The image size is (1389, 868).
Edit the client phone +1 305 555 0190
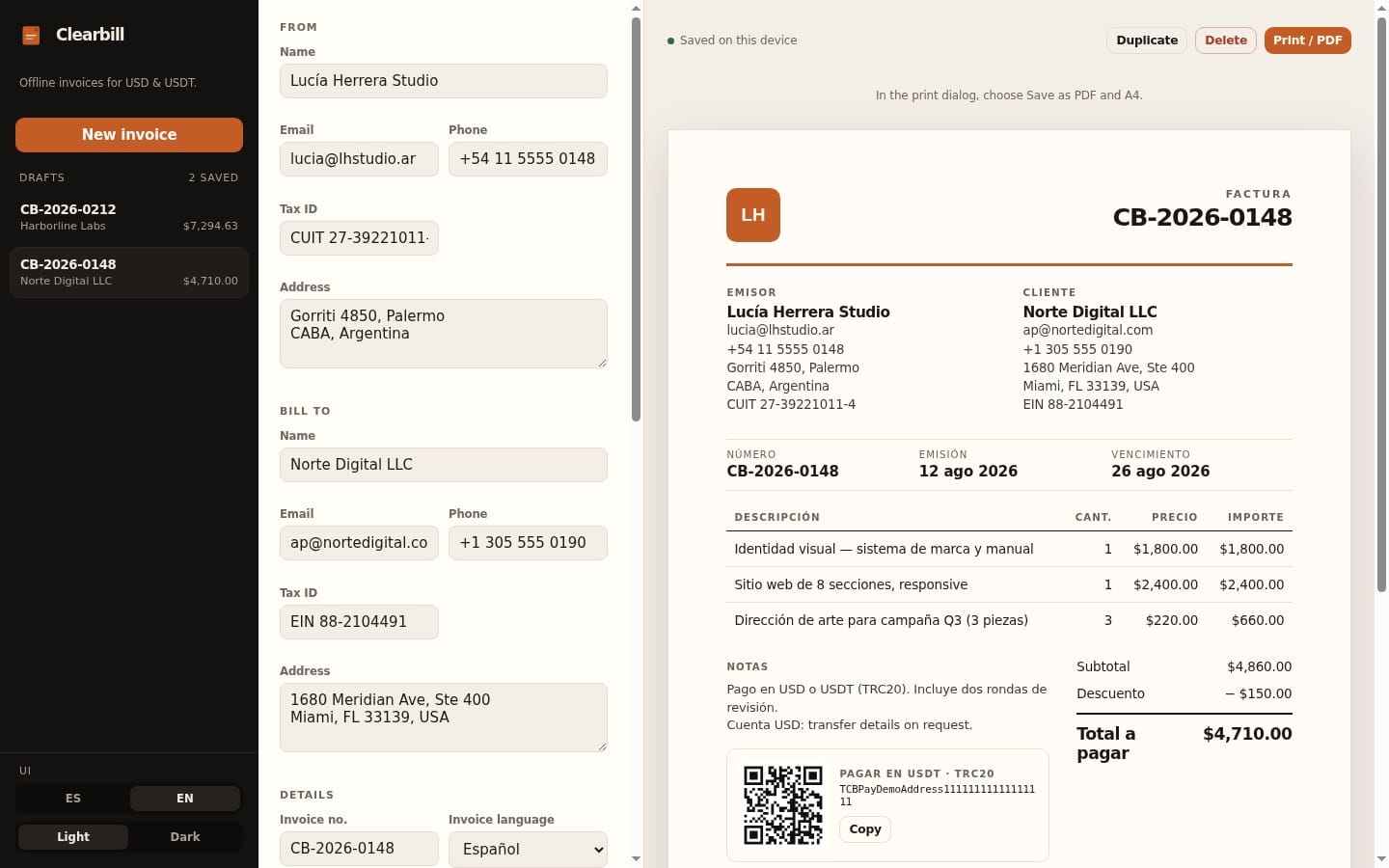pyautogui.click(x=528, y=543)
